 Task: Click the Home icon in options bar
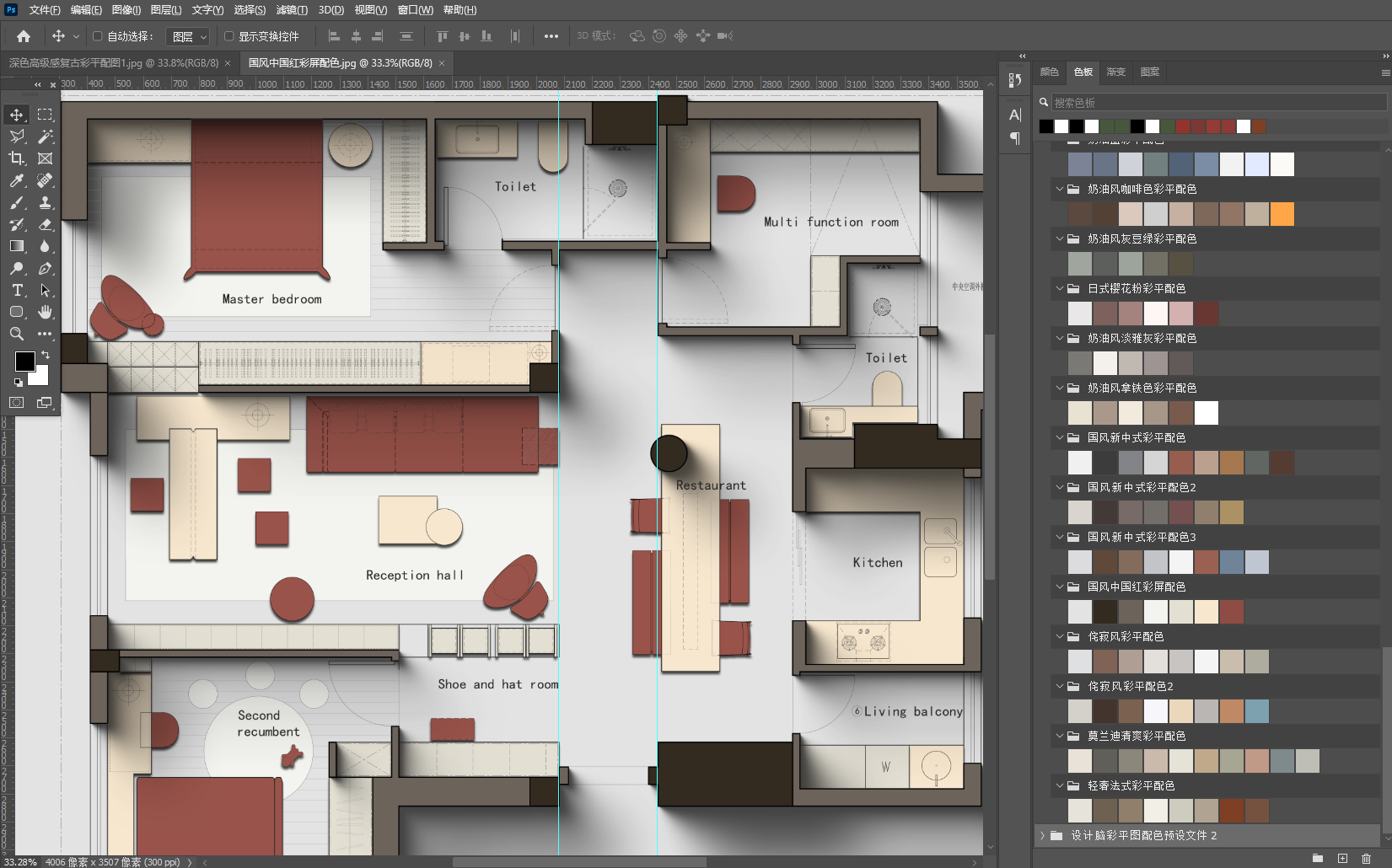click(x=24, y=36)
